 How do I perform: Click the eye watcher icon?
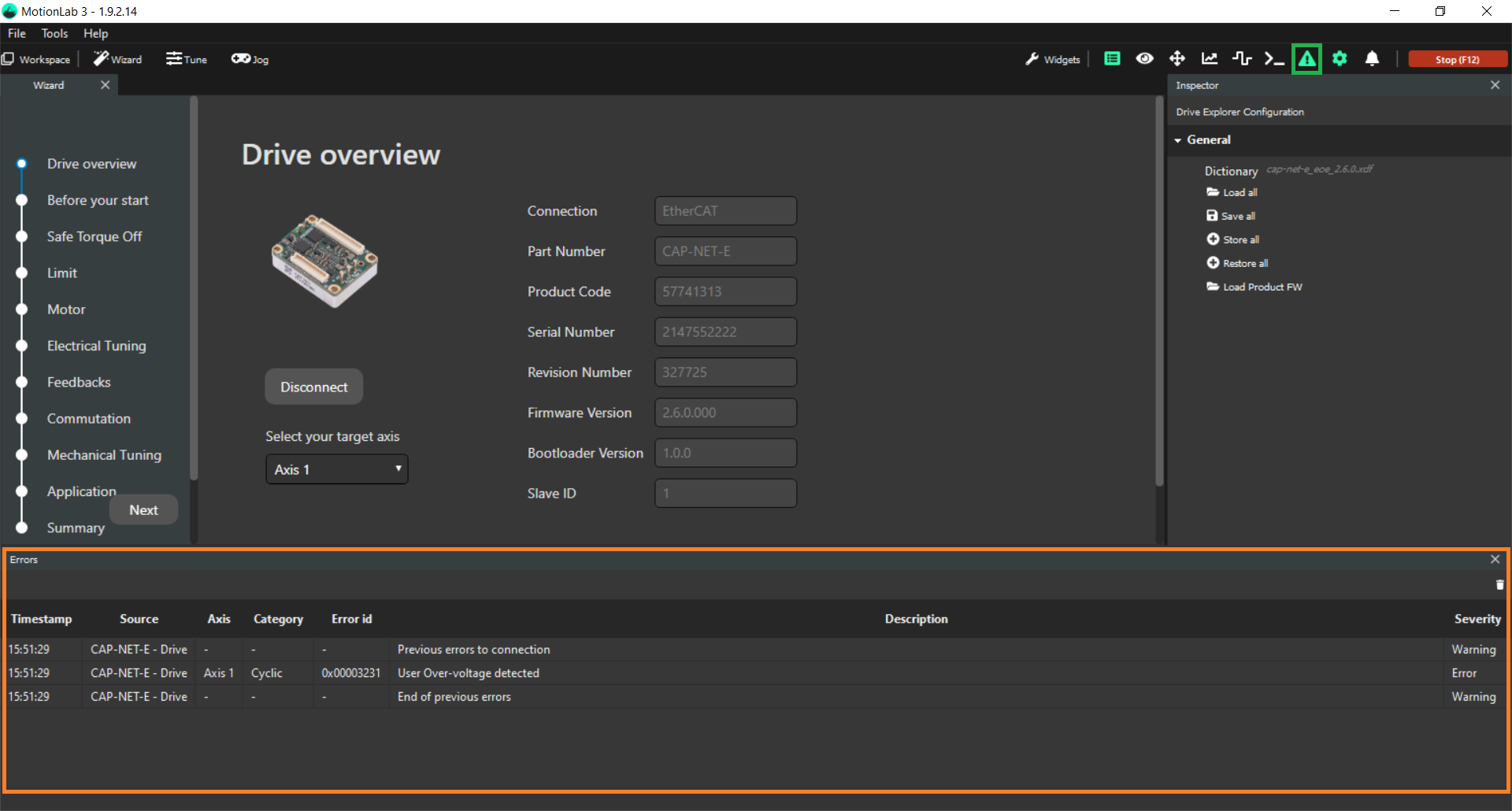click(1144, 58)
